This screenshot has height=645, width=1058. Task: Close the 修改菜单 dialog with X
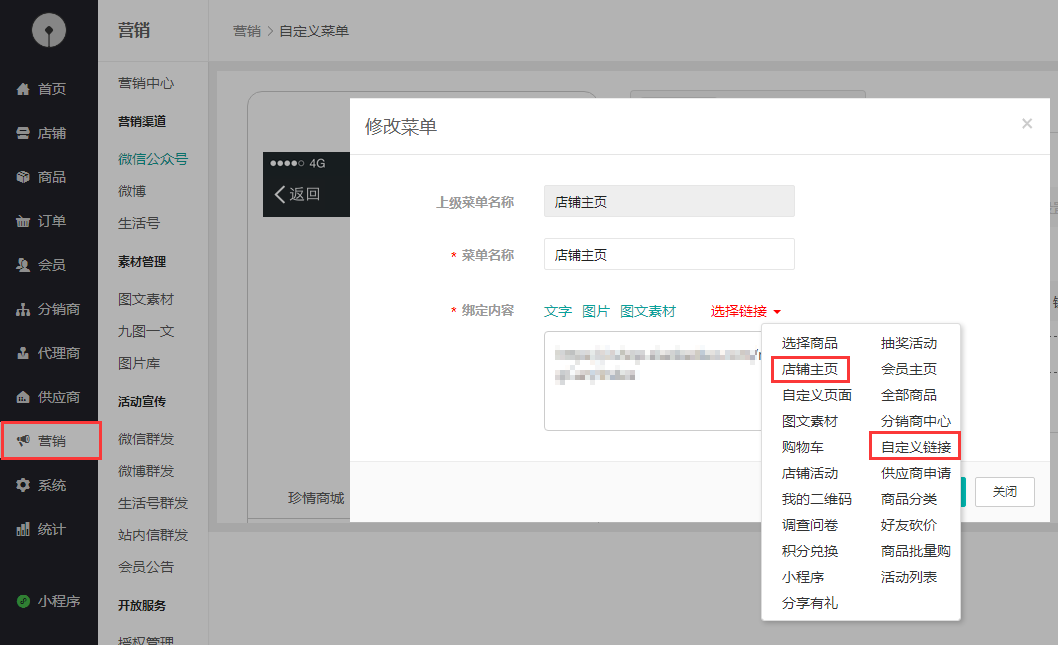click(1026, 124)
